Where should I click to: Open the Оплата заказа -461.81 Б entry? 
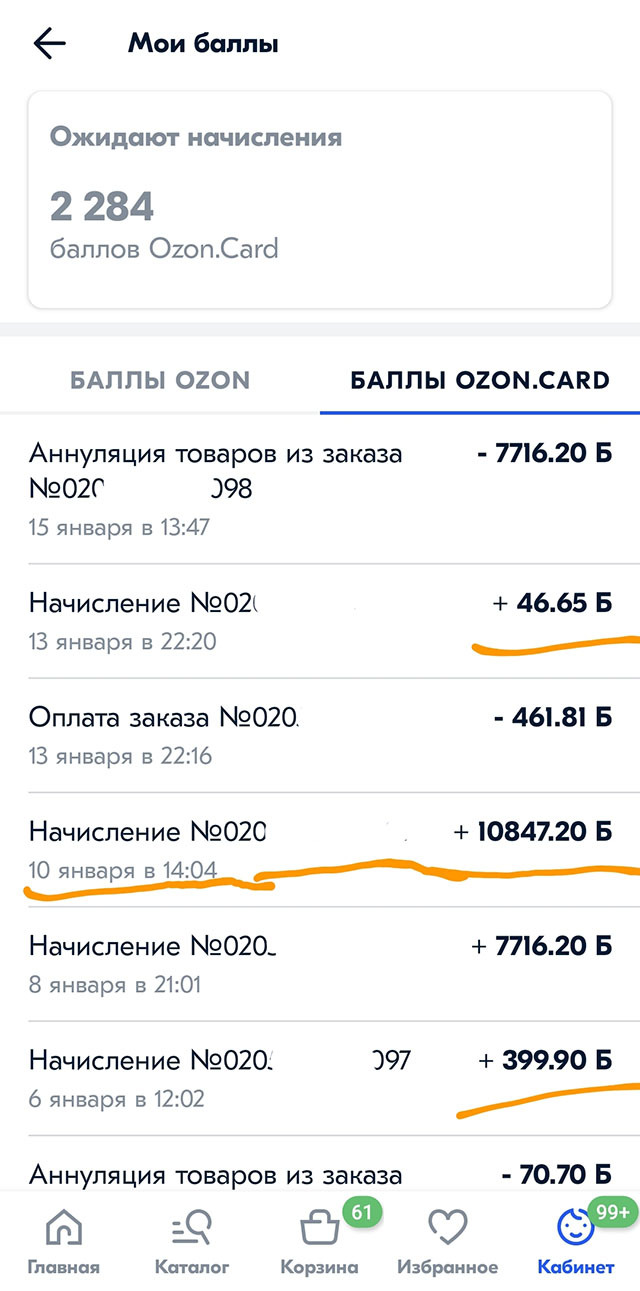click(320, 735)
